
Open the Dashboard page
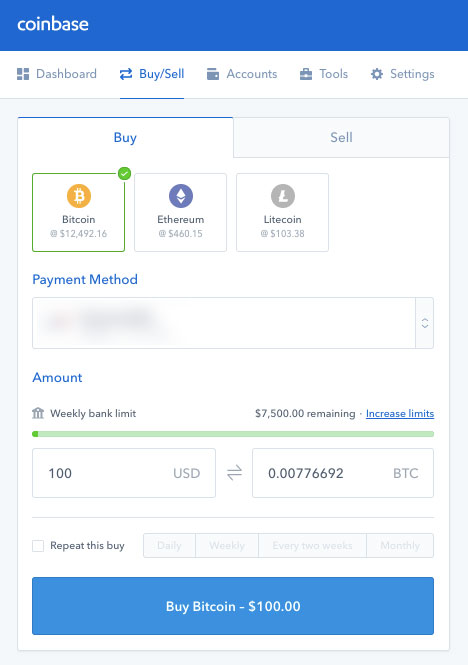click(x=57, y=74)
